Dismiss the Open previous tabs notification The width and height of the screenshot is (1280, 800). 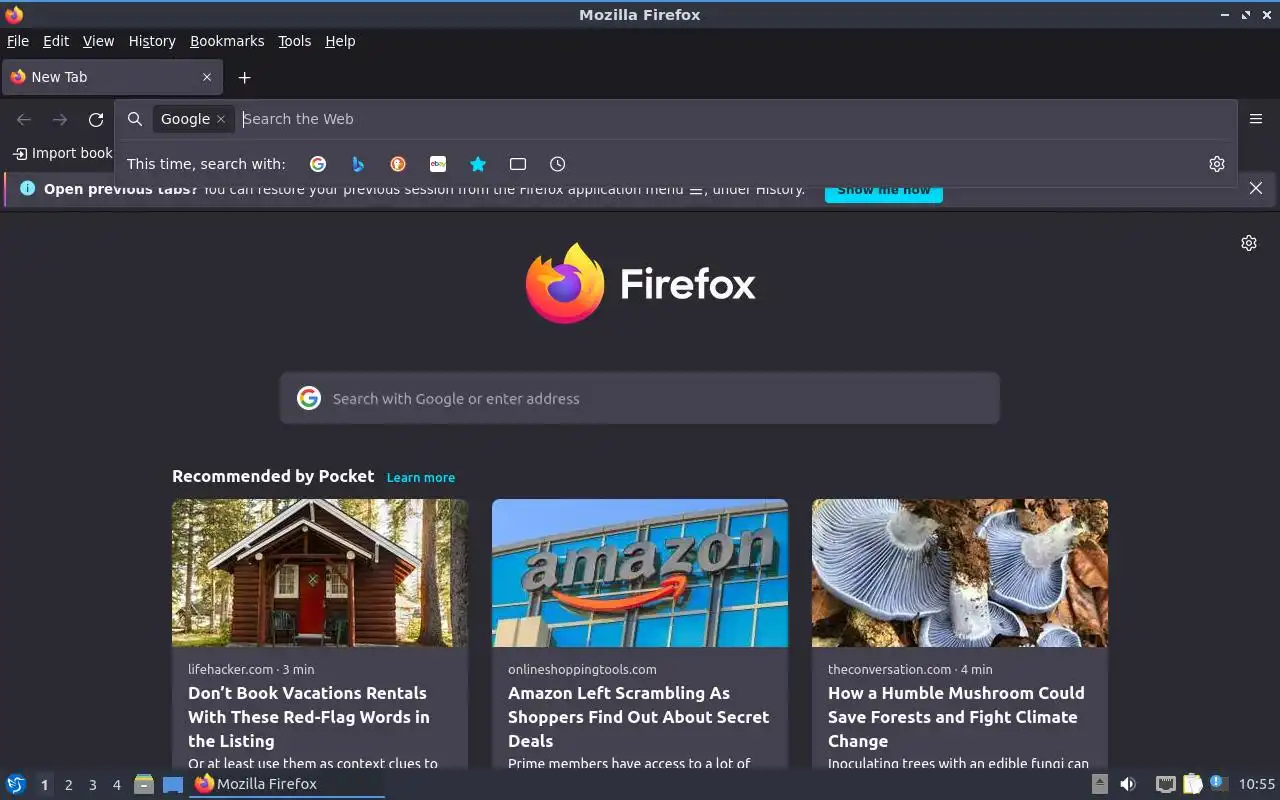[1256, 188]
